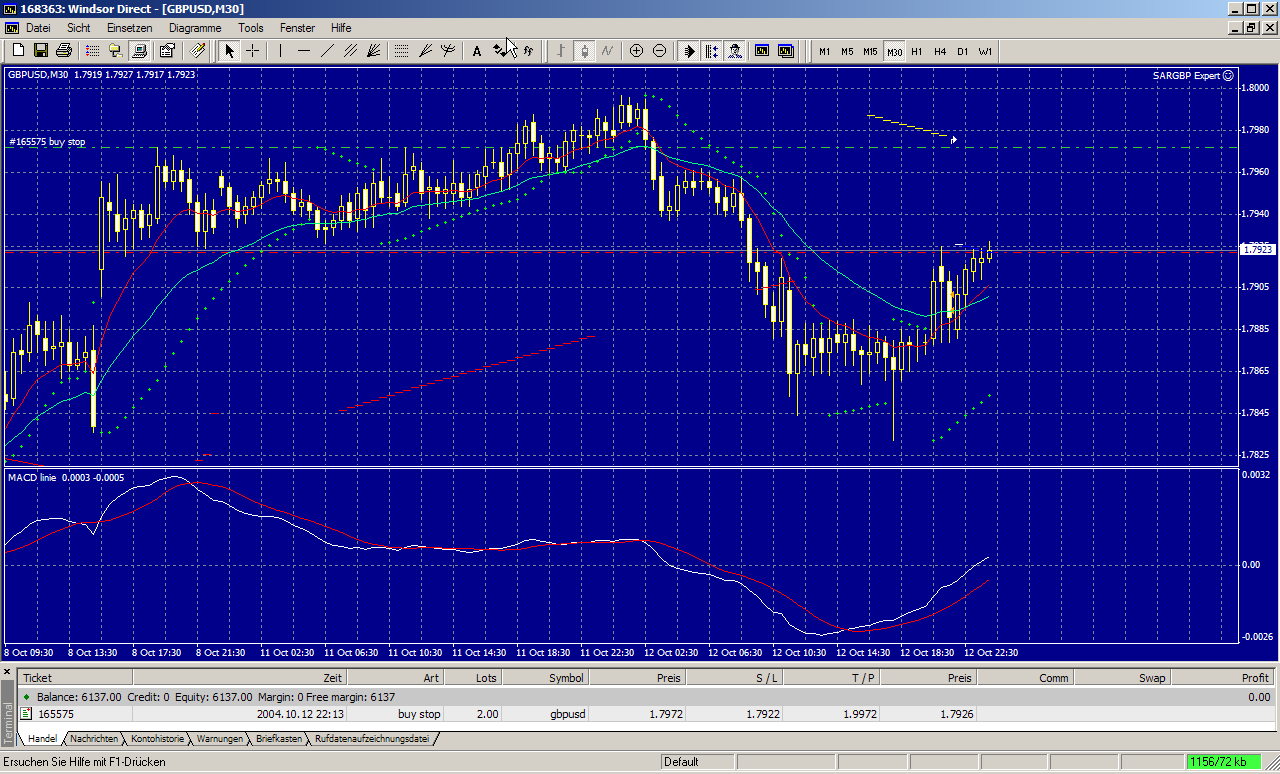Click the Save floppy disk icon
1280x774 pixels.
(41, 51)
